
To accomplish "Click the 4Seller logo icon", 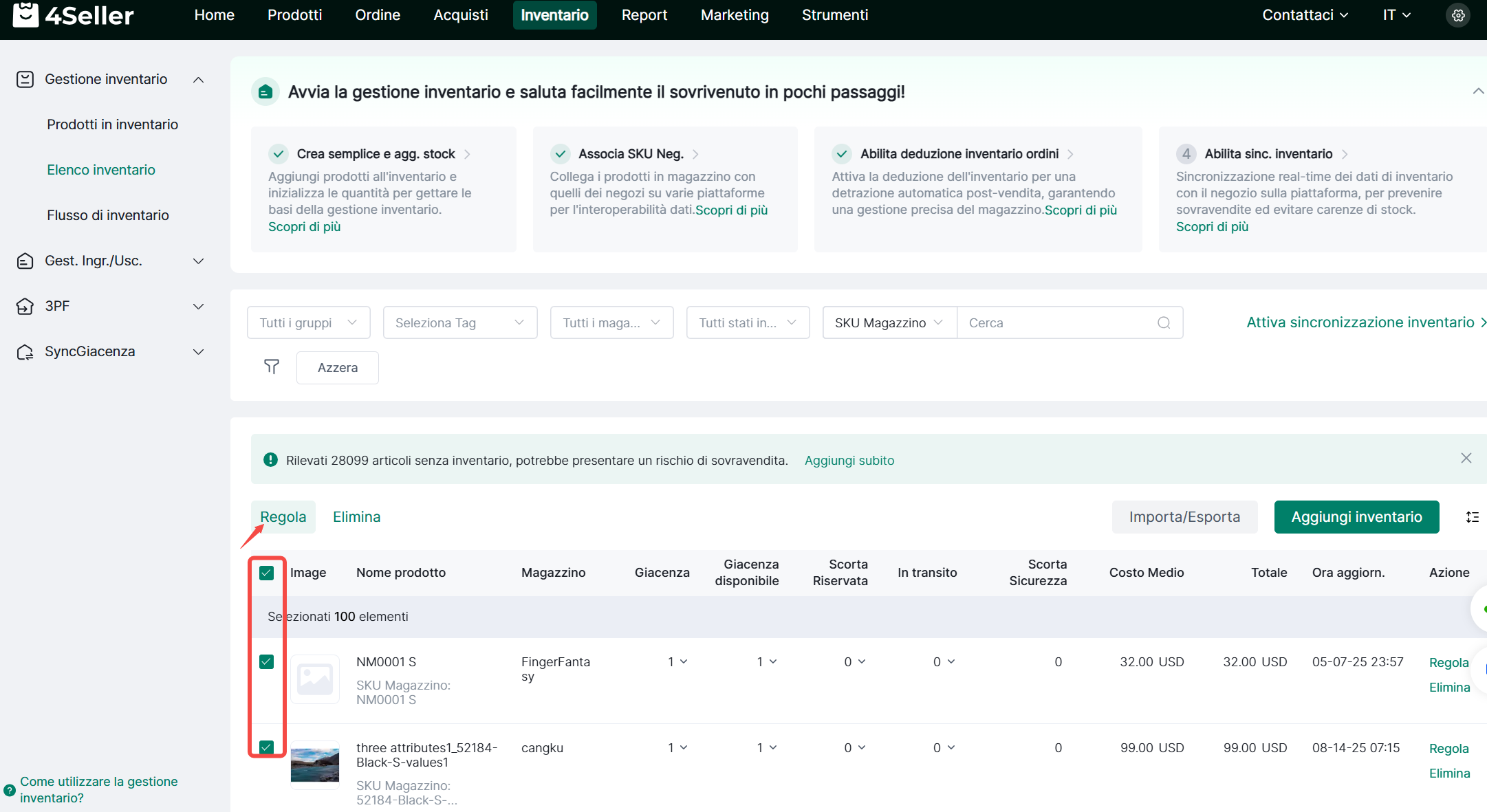I will [x=25, y=14].
